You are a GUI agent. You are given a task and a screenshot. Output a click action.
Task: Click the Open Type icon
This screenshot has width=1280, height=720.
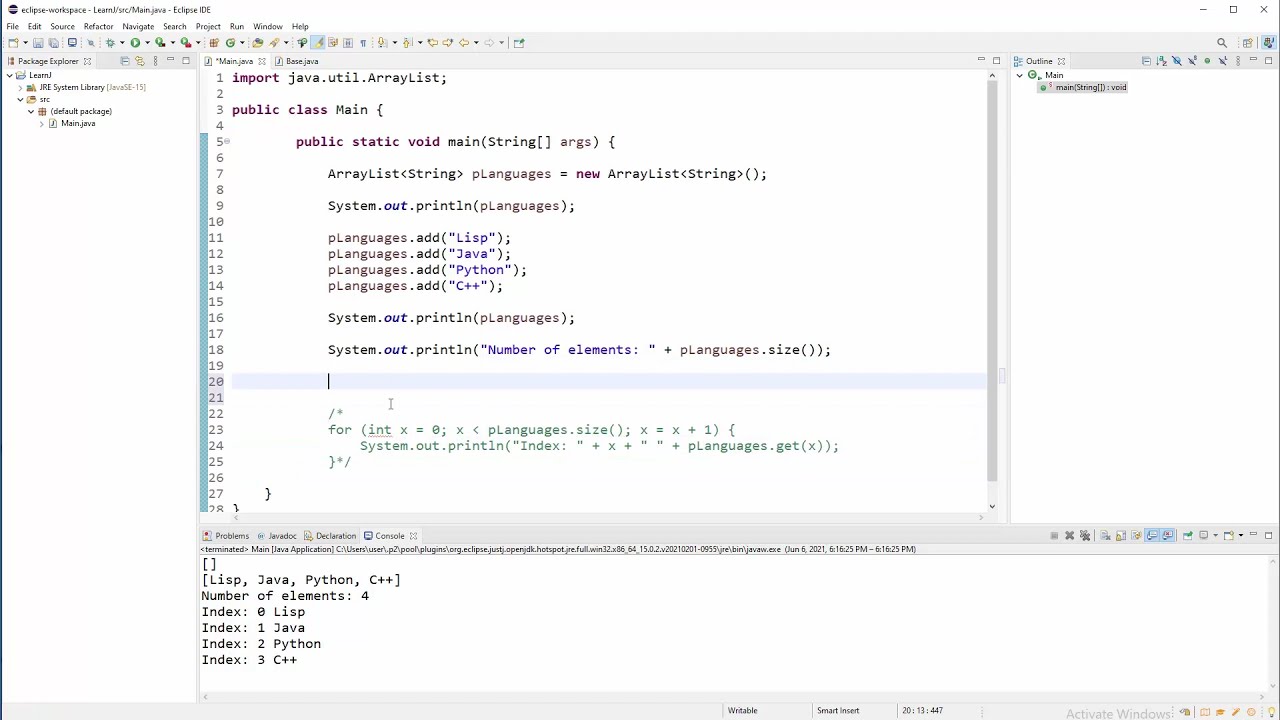pos(257,42)
